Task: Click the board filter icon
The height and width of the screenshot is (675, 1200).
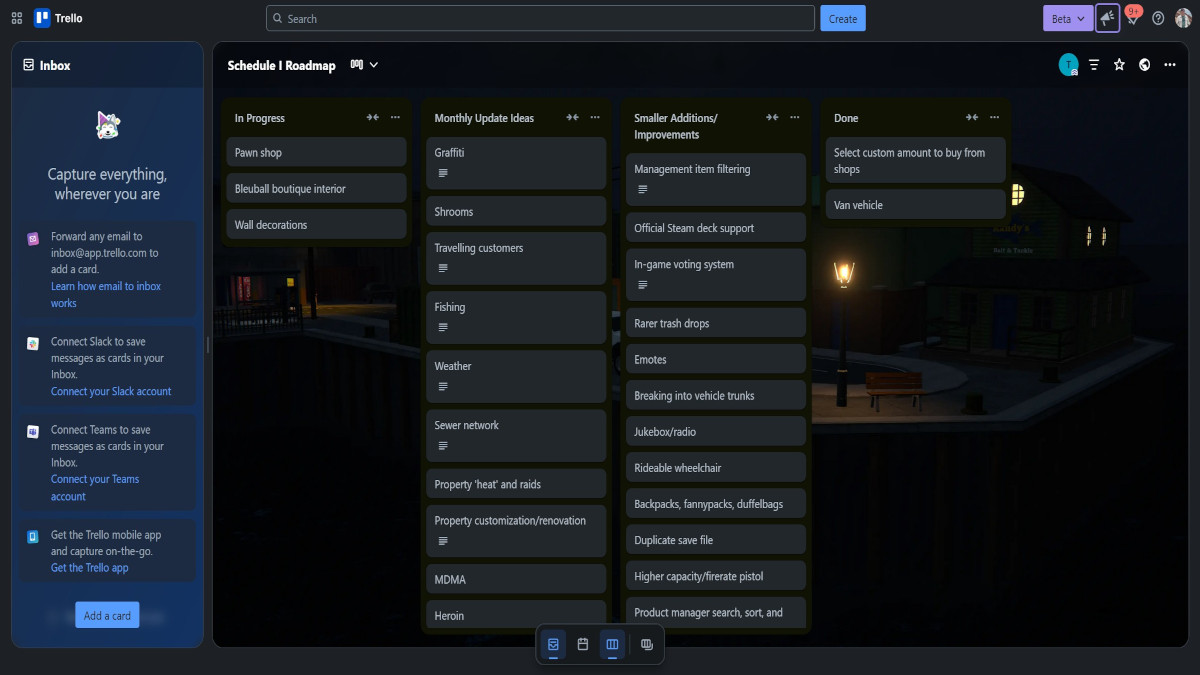Action: pyautogui.click(x=1094, y=65)
